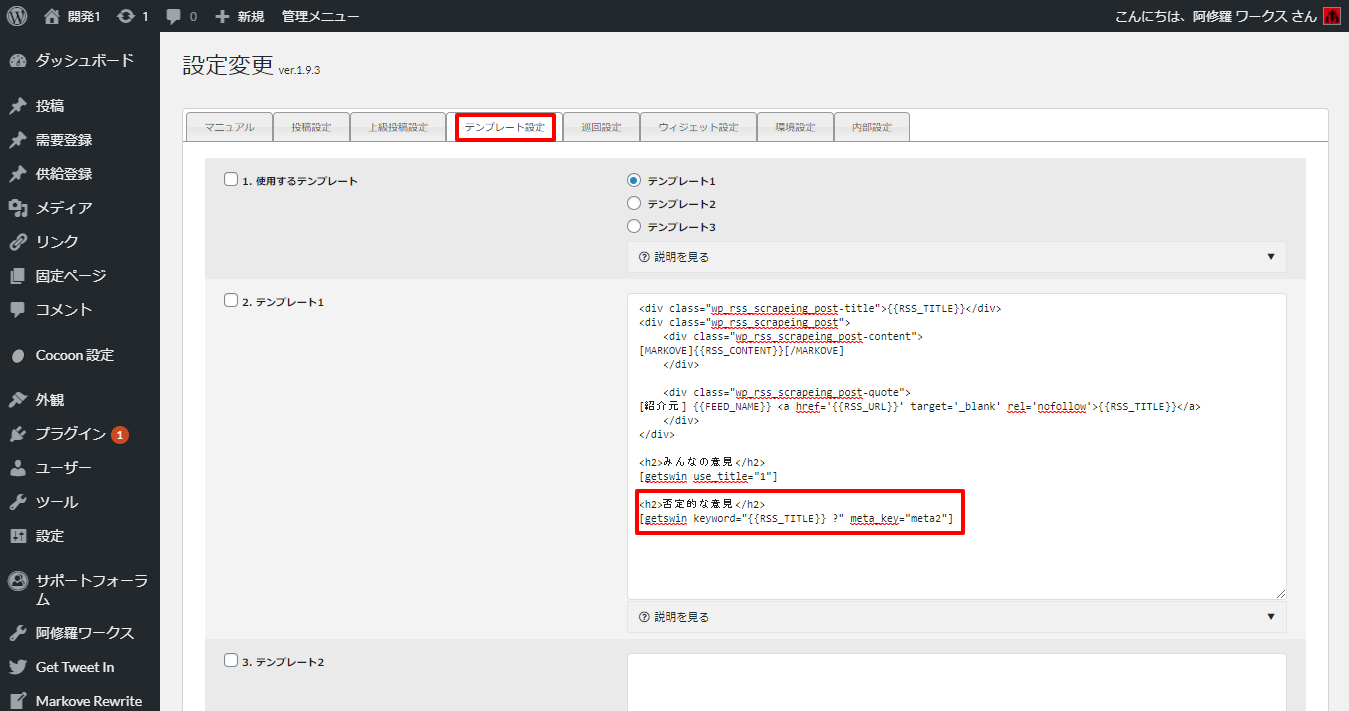Open updates via the circular arrows icon
The height and width of the screenshot is (711, 1349).
click(x=125, y=16)
